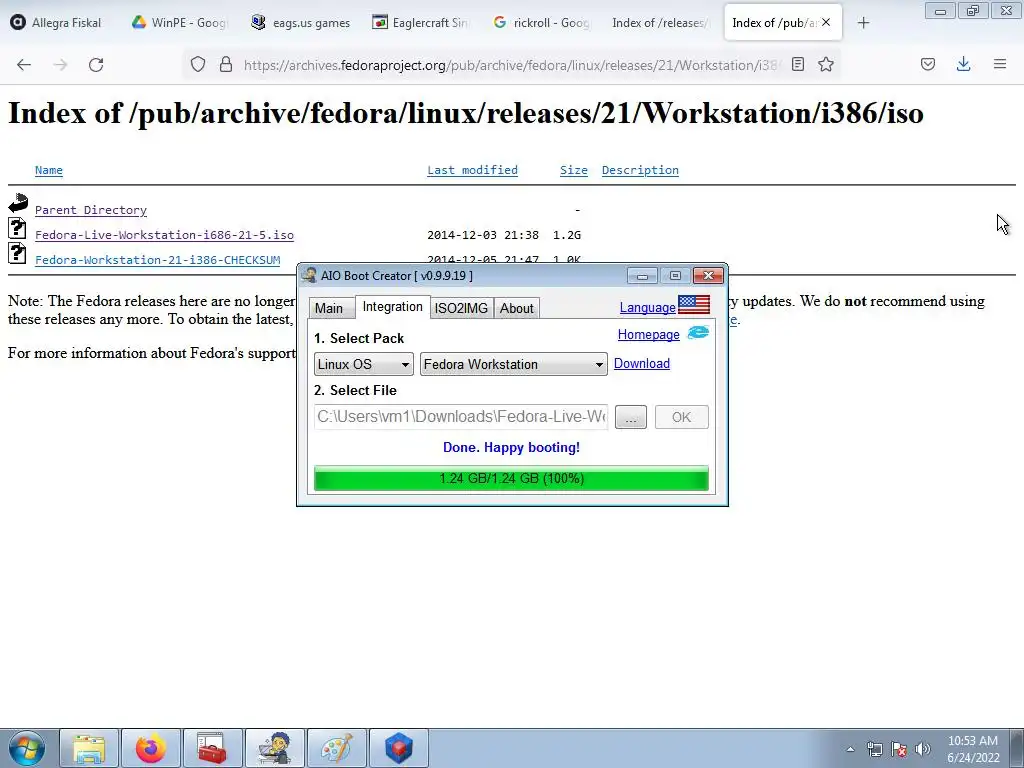
Task: Switch to the WinPE Google browser tab
Action: point(178,23)
